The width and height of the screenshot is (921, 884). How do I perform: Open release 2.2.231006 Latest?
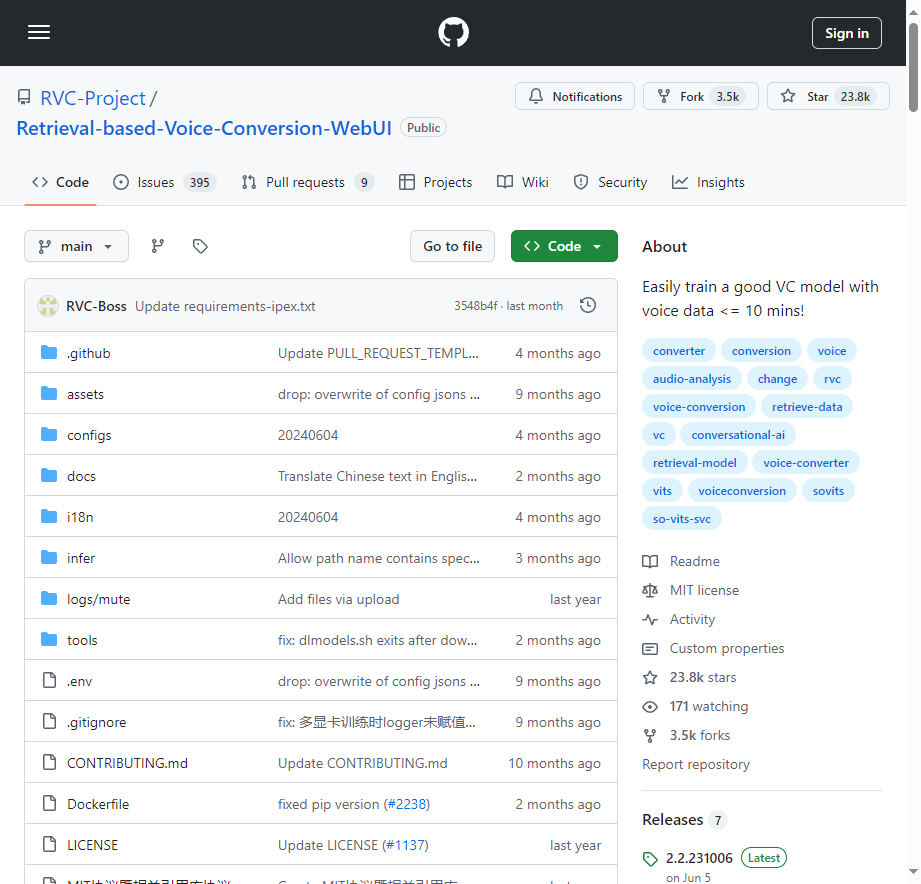(x=715, y=858)
